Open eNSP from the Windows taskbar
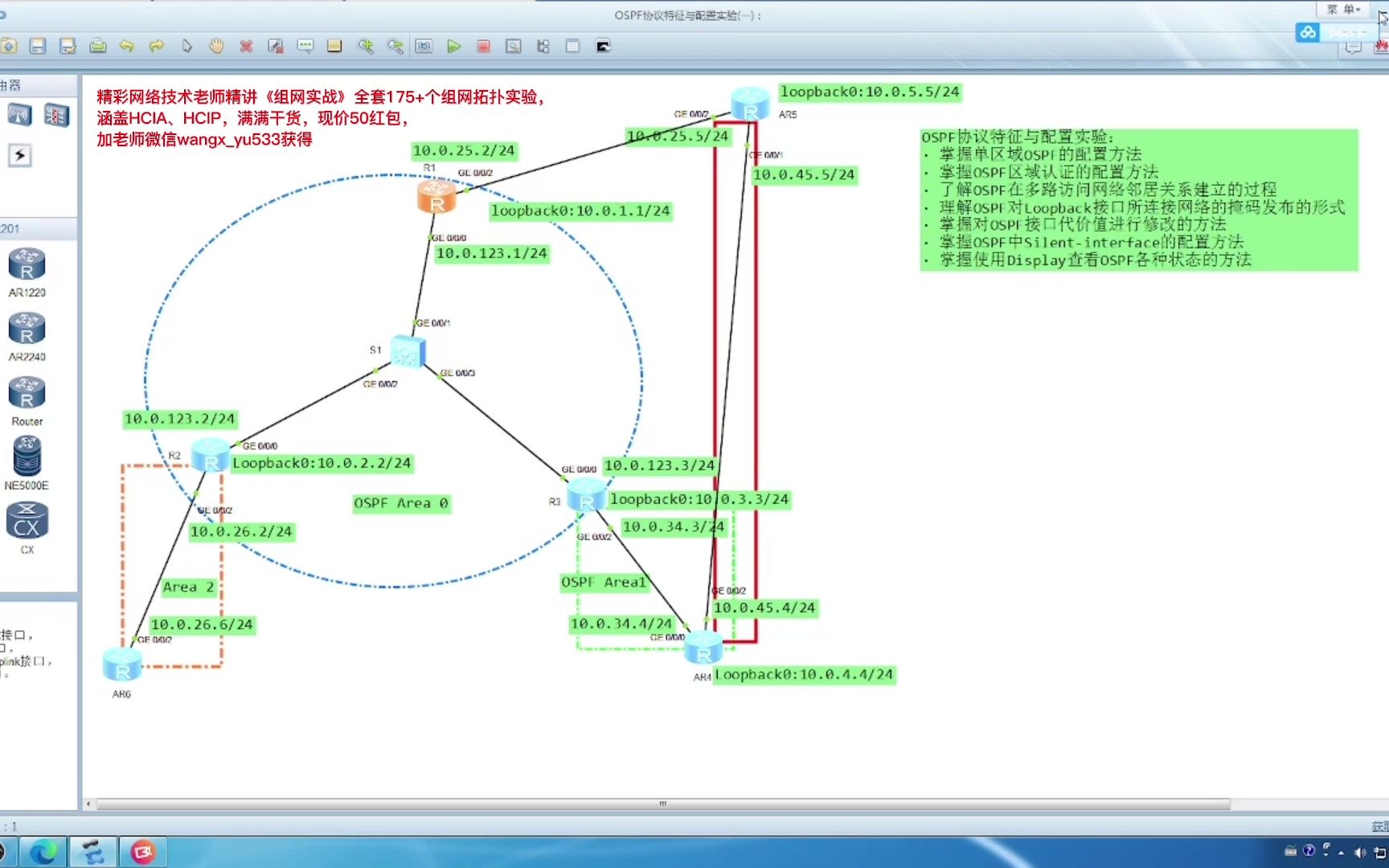Screen dimensions: 1389x868 coord(92,851)
